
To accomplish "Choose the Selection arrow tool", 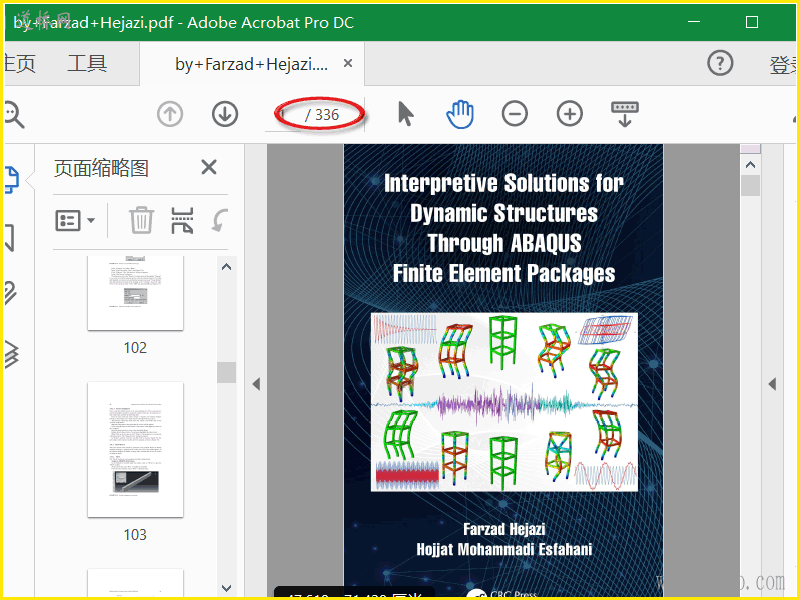I will pyautogui.click(x=406, y=114).
